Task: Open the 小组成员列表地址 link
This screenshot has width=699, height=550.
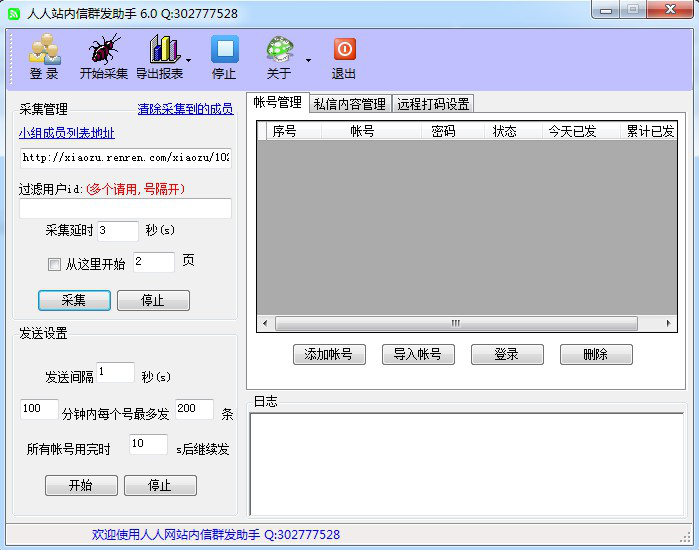Action: click(67, 133)
